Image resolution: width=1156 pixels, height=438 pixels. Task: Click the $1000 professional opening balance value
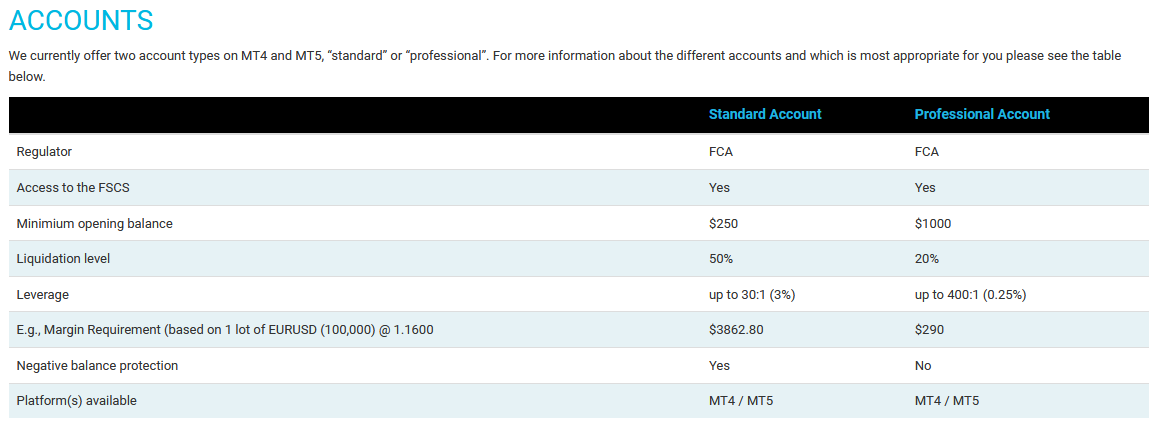coord(933,223)
